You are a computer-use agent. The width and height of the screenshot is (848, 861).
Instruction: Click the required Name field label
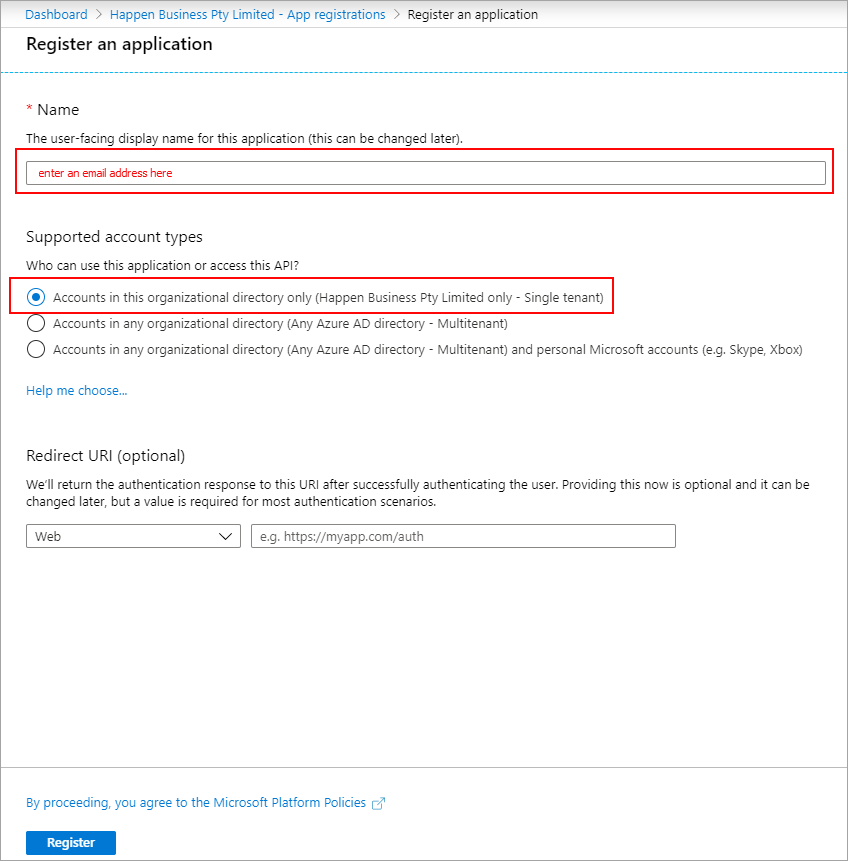(x=57, y=109)
